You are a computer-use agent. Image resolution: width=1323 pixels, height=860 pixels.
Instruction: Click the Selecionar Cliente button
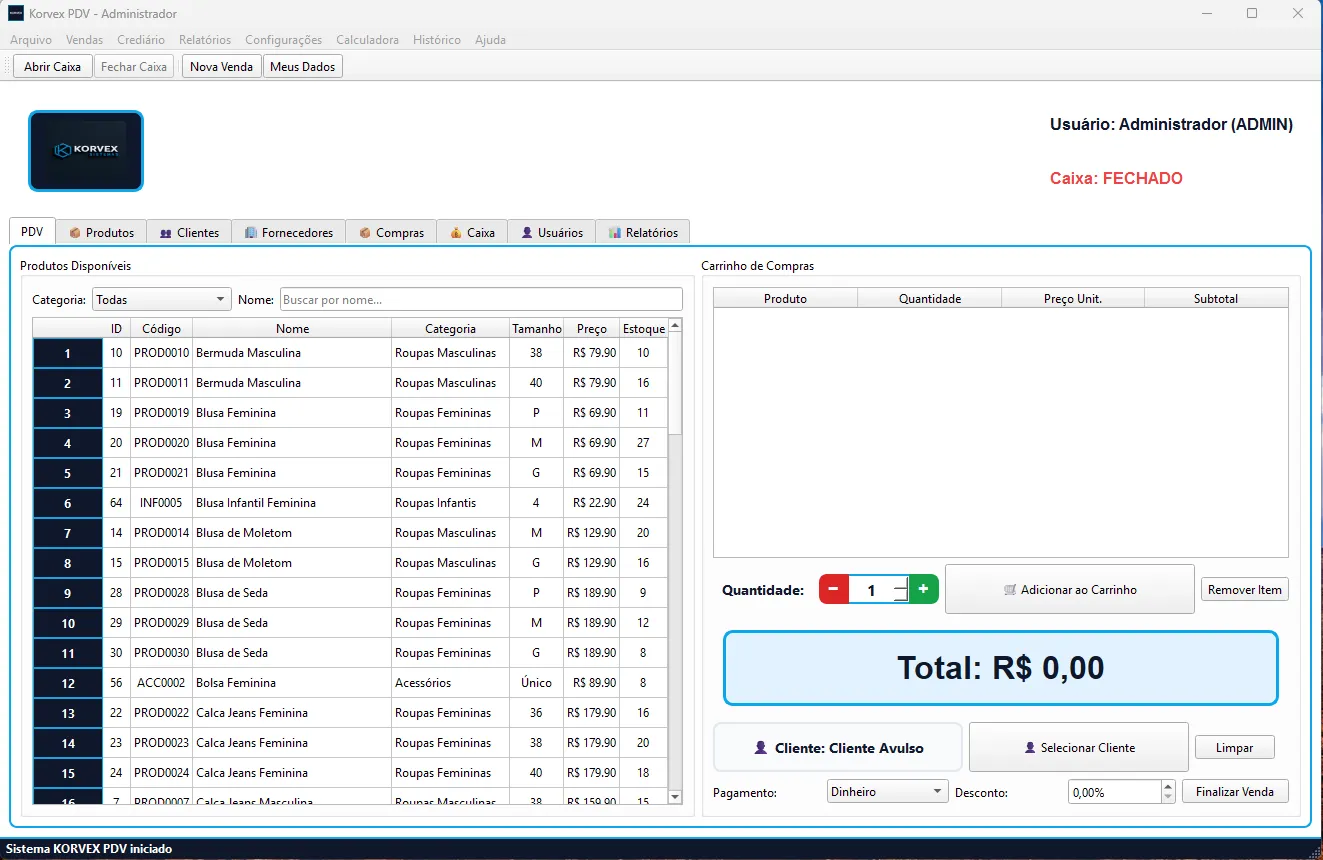pyautogui.click(x=1078, y=748)
